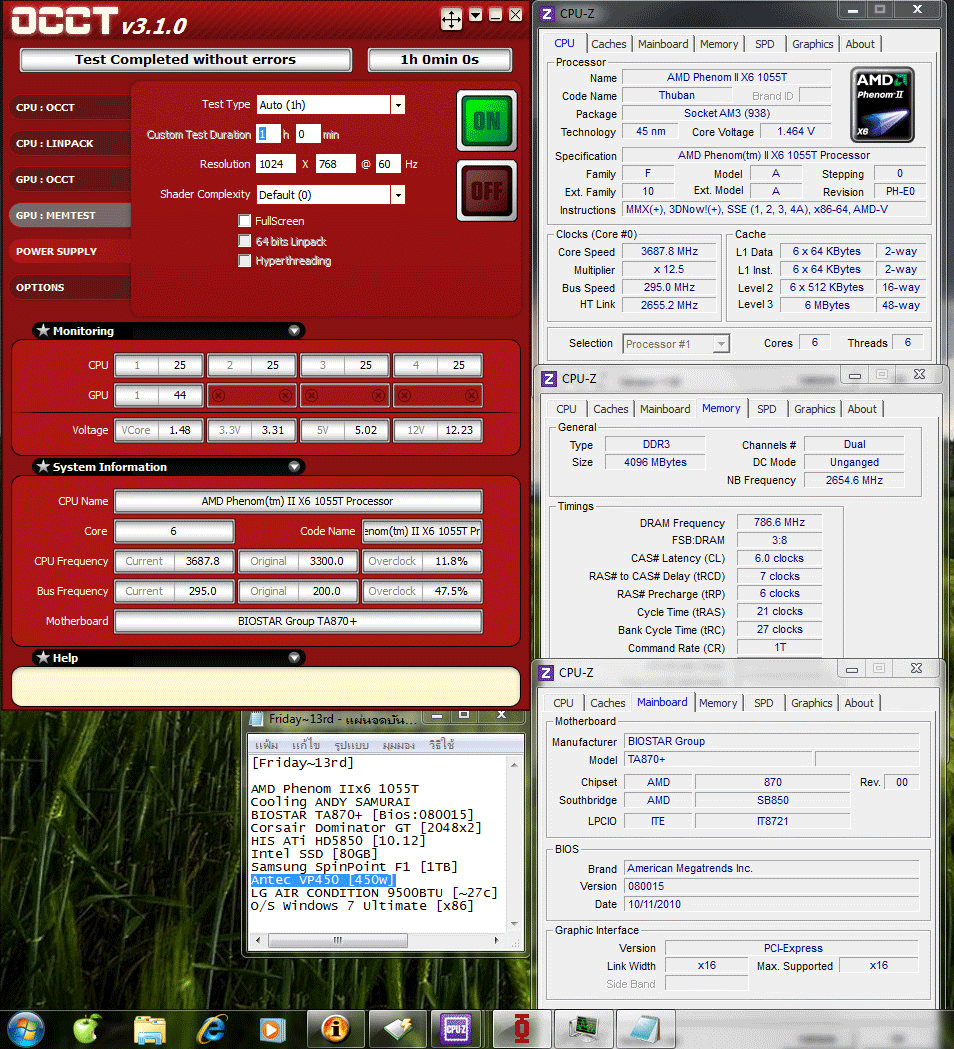Click the AMD Phenom II processor logo

click(x=882, y=104)
